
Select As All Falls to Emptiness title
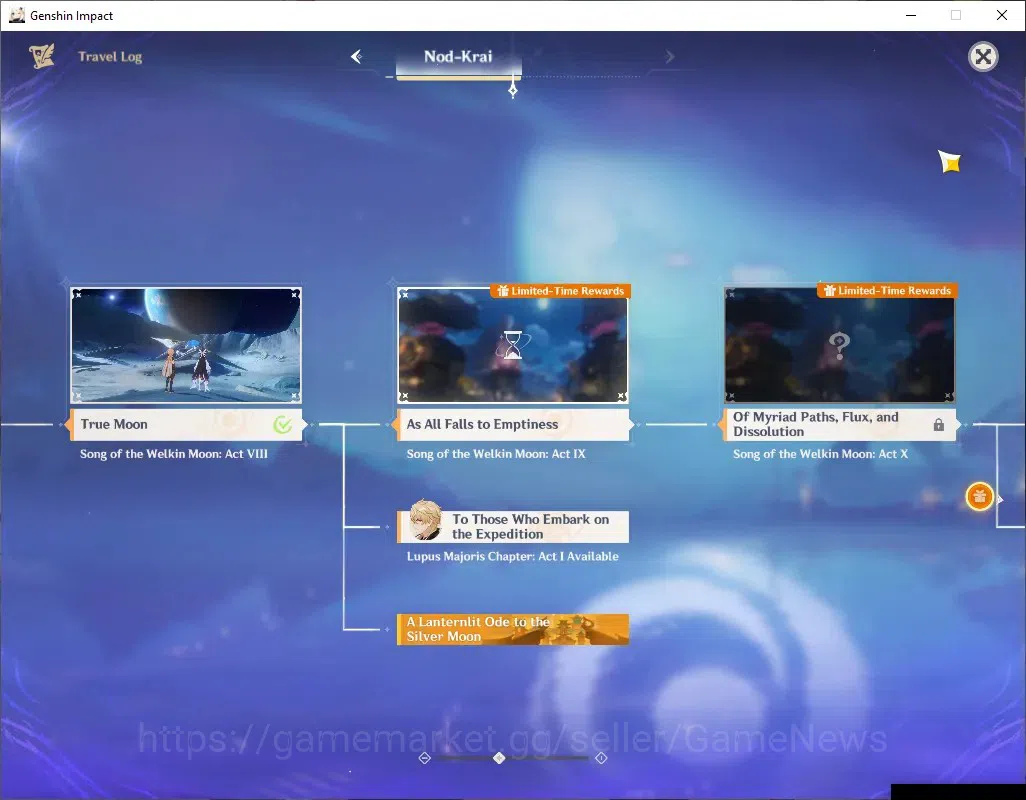(513, 425)
